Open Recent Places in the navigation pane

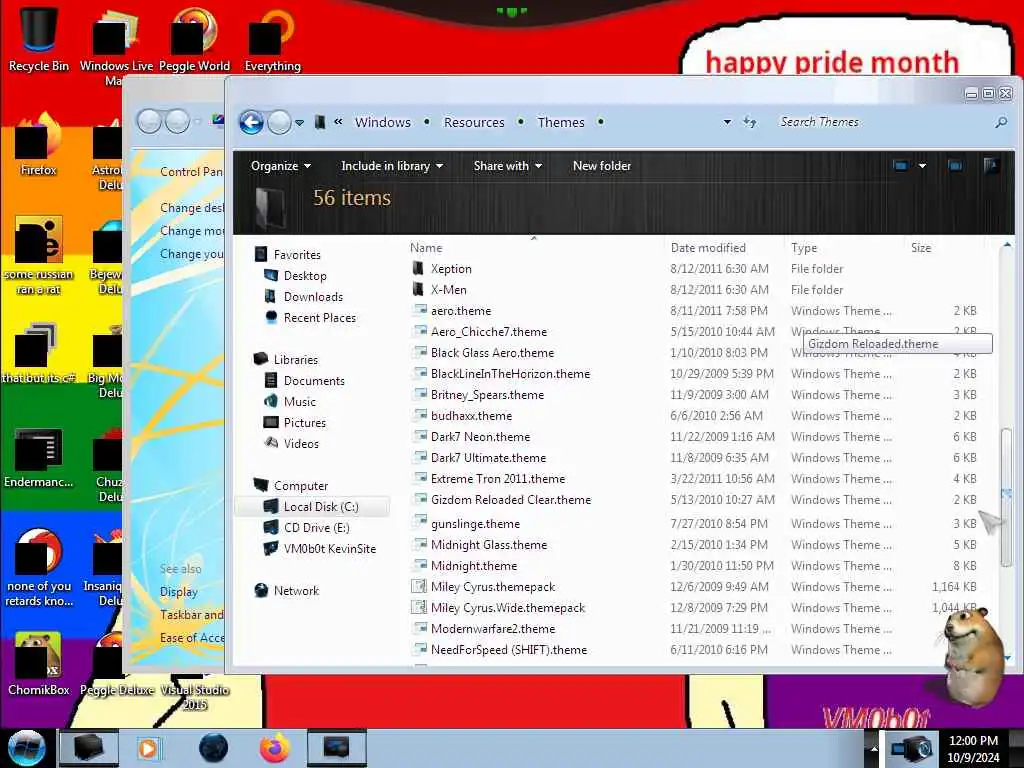coord(320,317)
